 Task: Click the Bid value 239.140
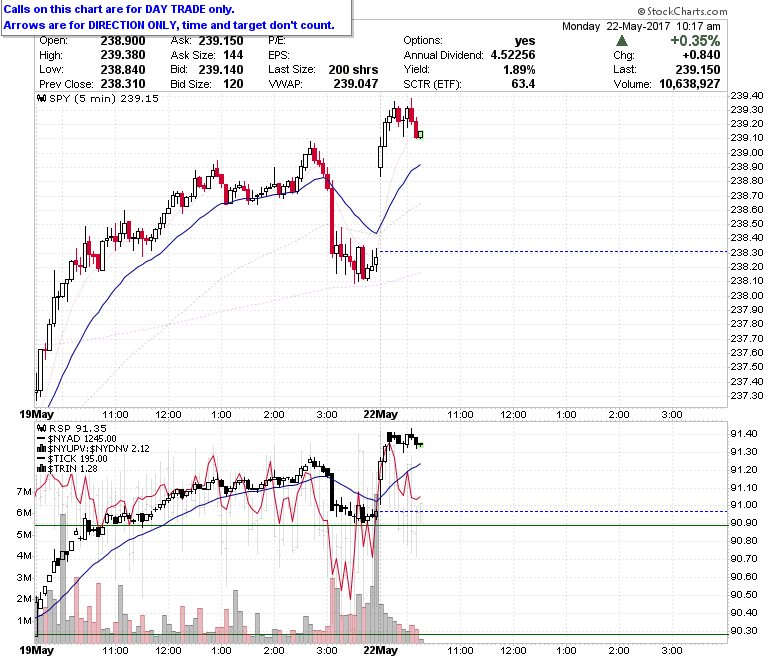click(221, 70)
